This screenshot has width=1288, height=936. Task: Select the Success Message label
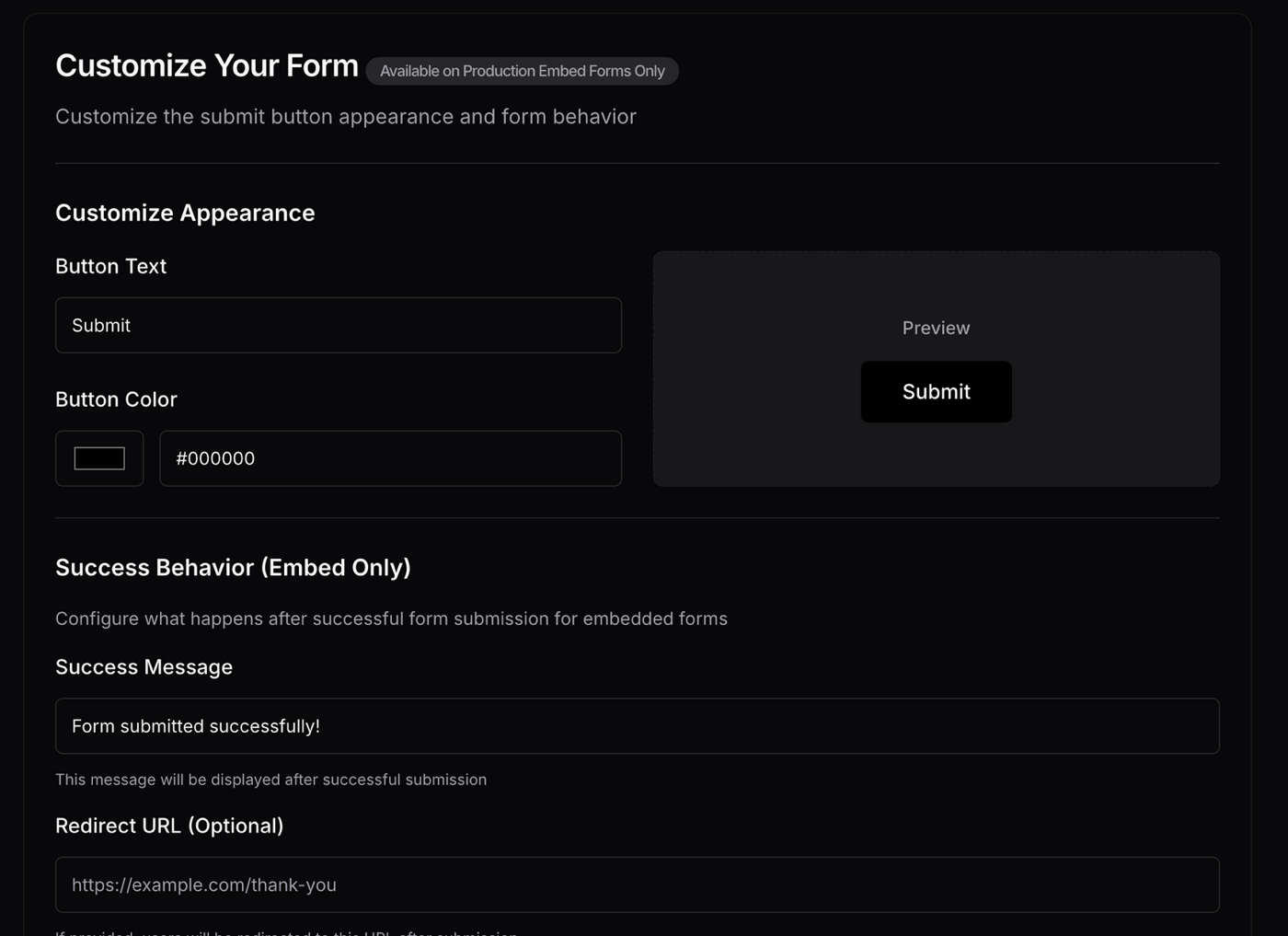(144, 666)
